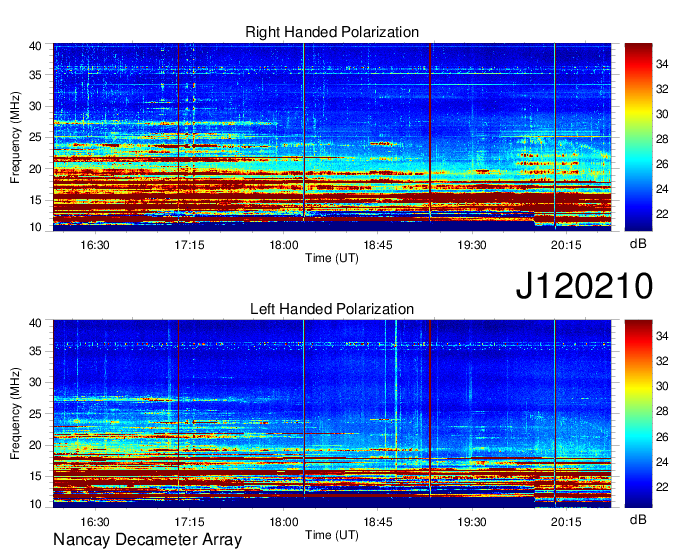This screenshot has width=680, height=552.
Task: Click the Right Handed Polarization spectrogram image
Action: click(332, 137)
